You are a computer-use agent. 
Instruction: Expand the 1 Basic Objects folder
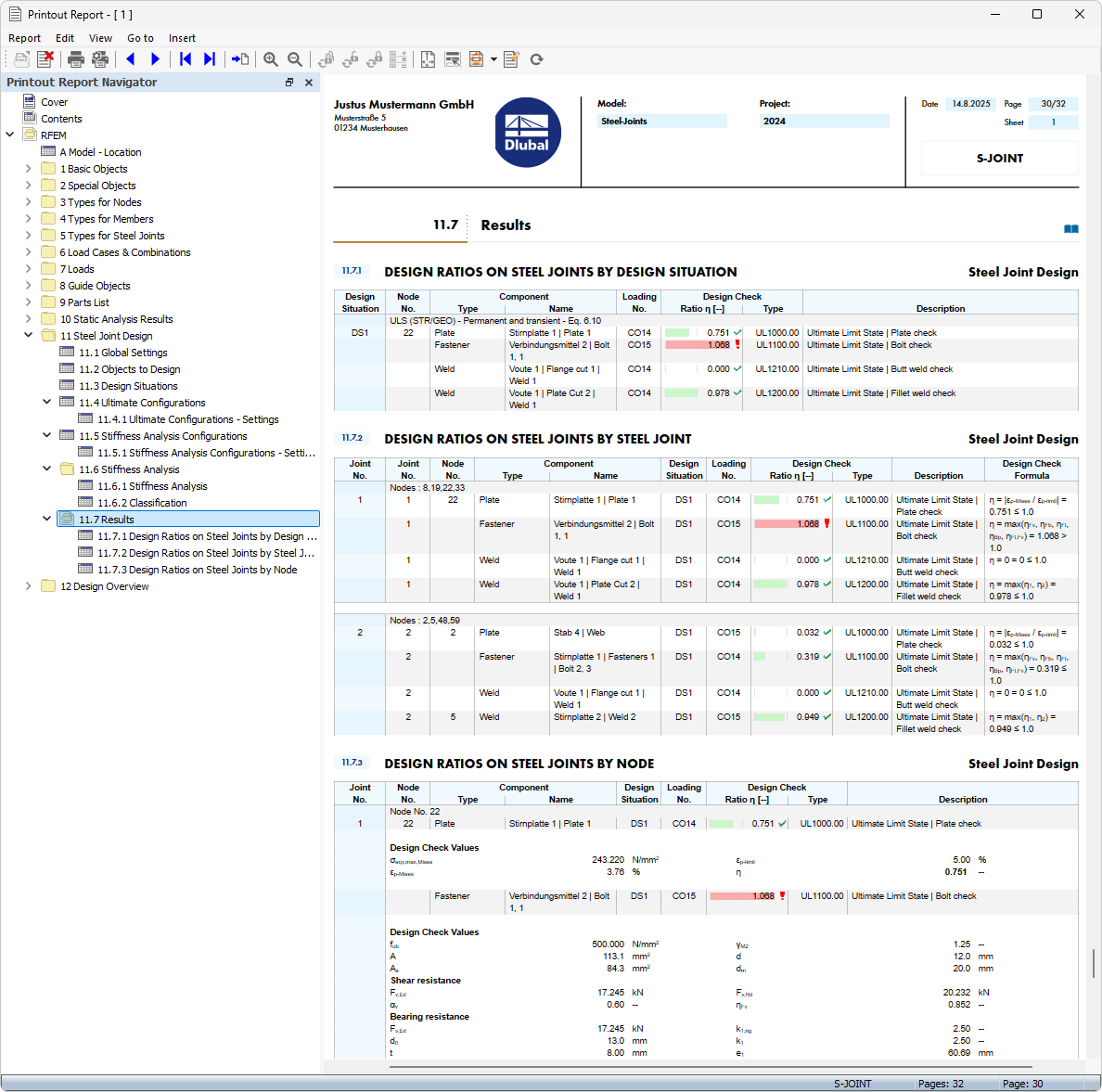coord(28,169)
